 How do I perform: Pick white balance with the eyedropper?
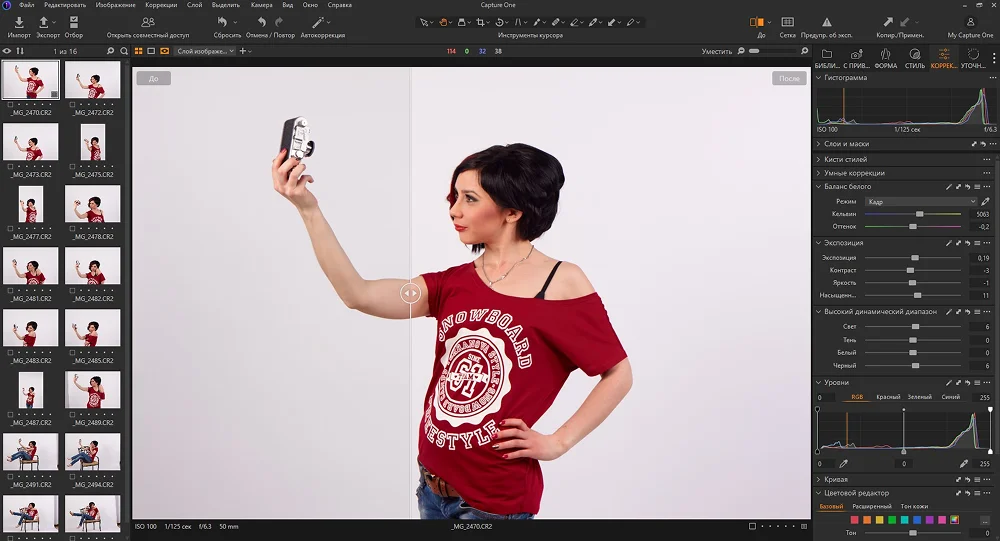coord(985,201)
